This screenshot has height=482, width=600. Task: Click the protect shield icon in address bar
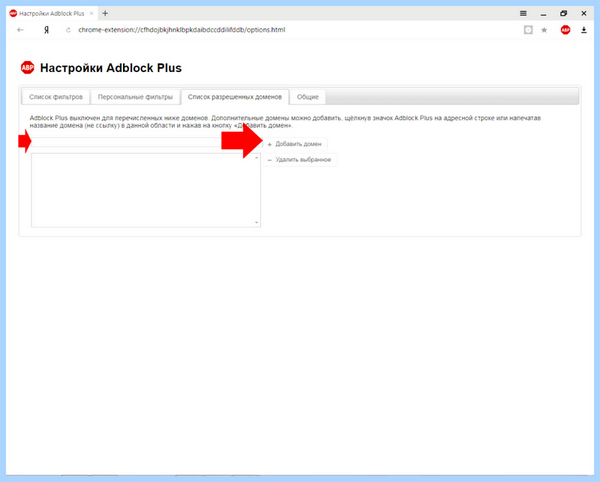[x=528, y=30]
